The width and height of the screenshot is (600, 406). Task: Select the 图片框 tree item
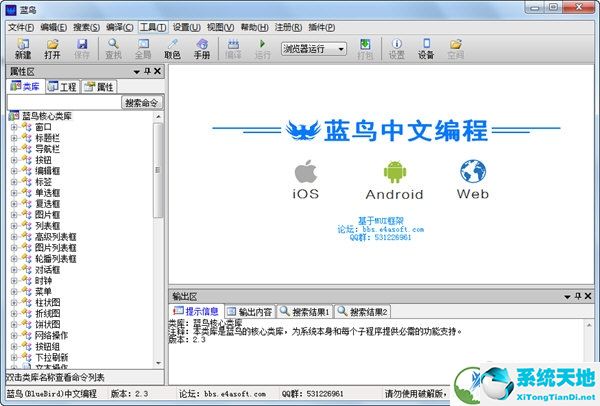click(x=47, y=215)
